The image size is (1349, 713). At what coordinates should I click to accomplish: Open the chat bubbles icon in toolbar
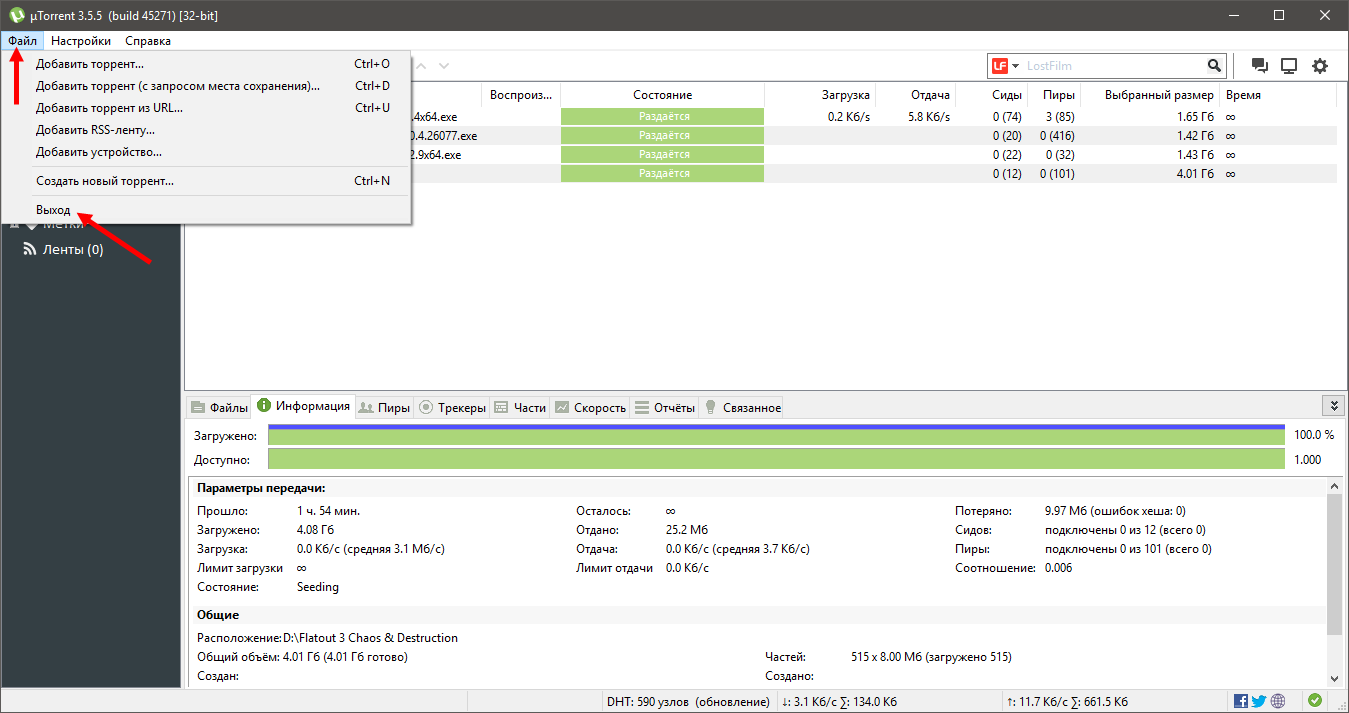tap(1260, 66)
